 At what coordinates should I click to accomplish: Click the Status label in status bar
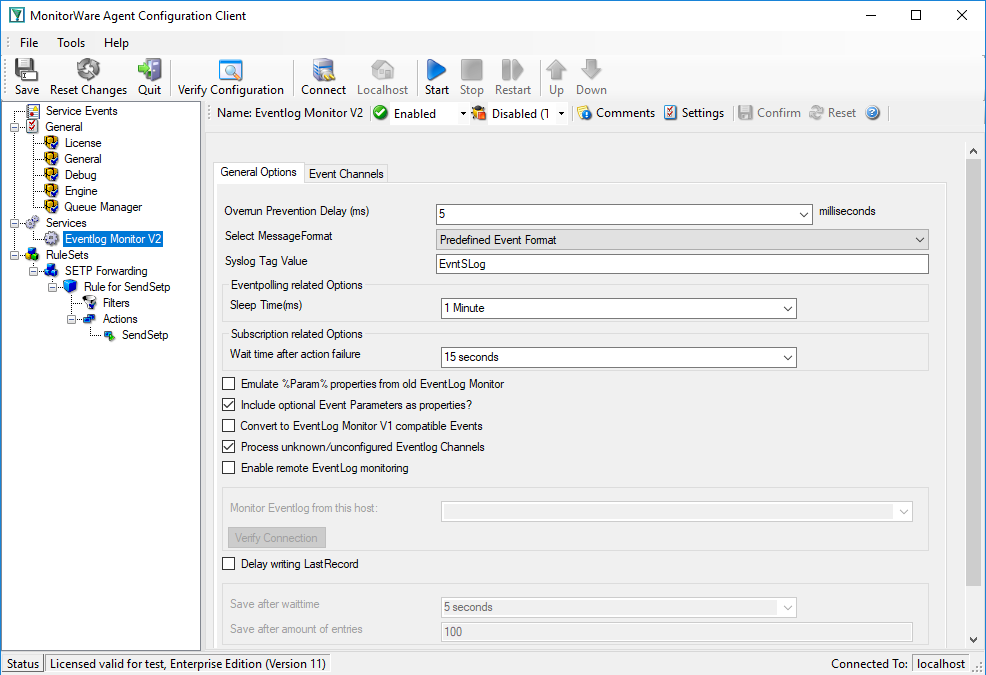click(x=23, y=664)
